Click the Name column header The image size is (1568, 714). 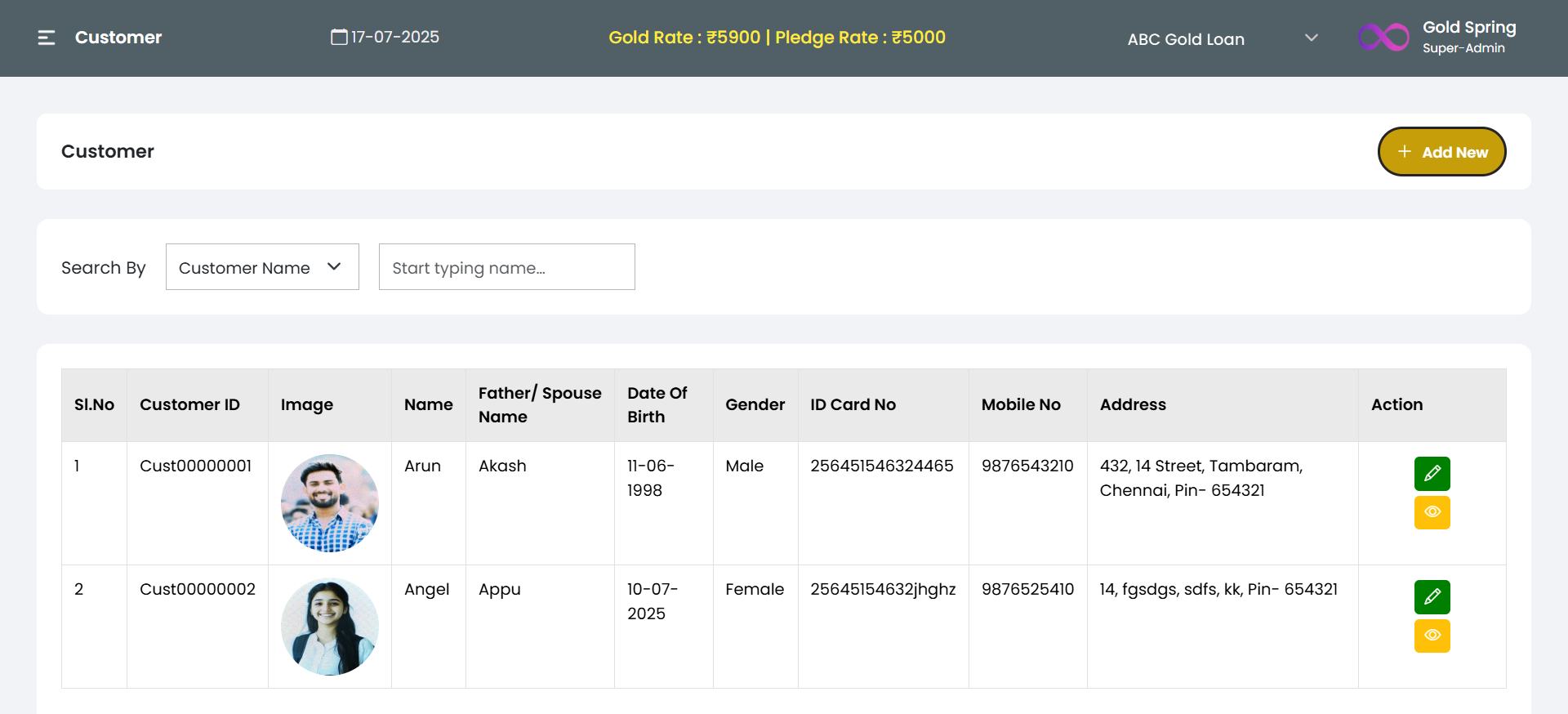click(x=429, y=405)
